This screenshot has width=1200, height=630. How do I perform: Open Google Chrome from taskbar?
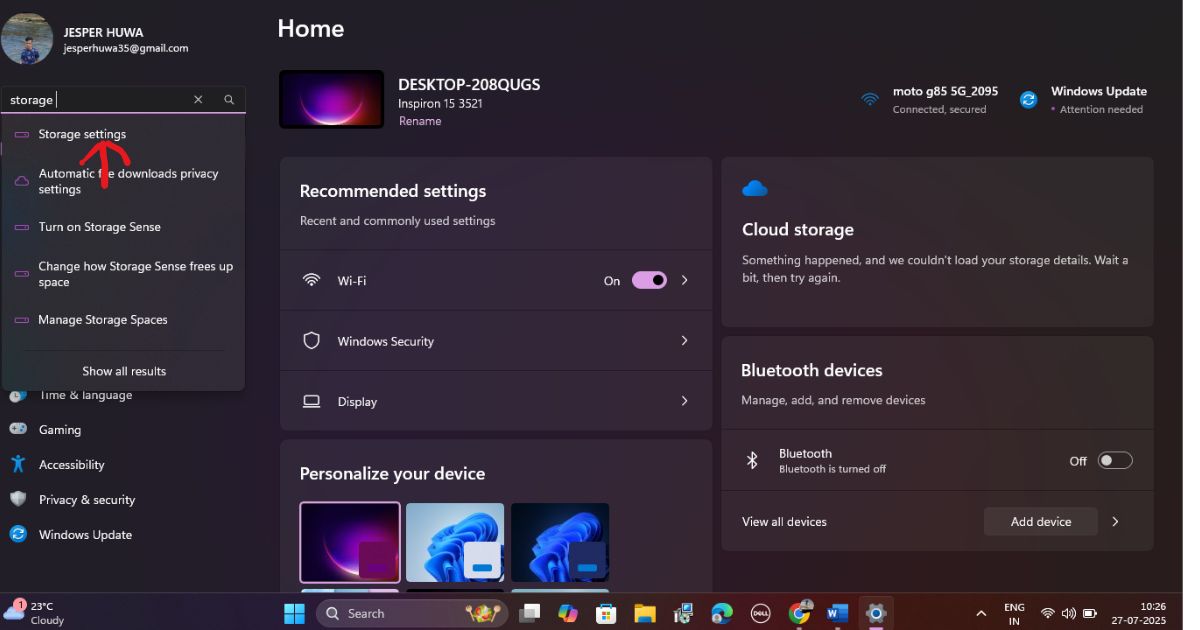tap(799, 613)
